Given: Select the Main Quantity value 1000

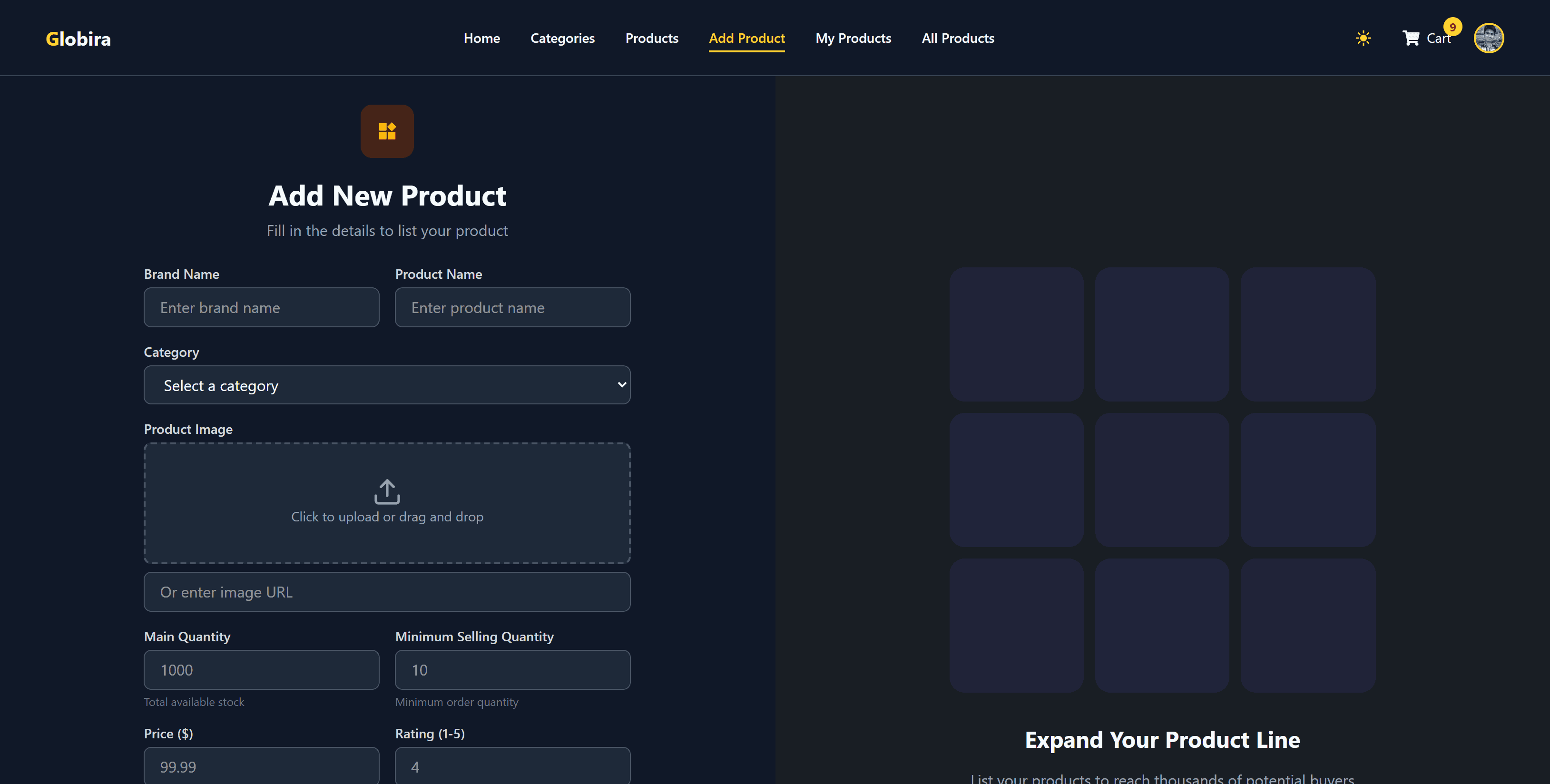Looking at the screenshot, I should (x=261, y=669).
